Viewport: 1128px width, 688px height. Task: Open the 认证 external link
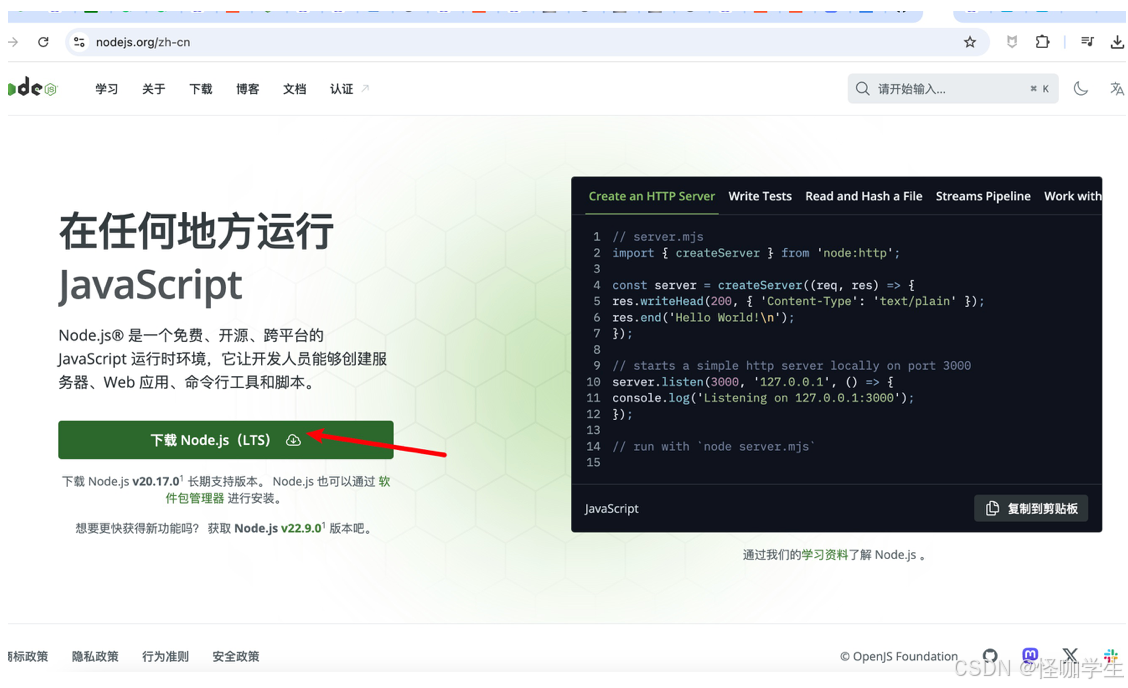pos(349,89)
